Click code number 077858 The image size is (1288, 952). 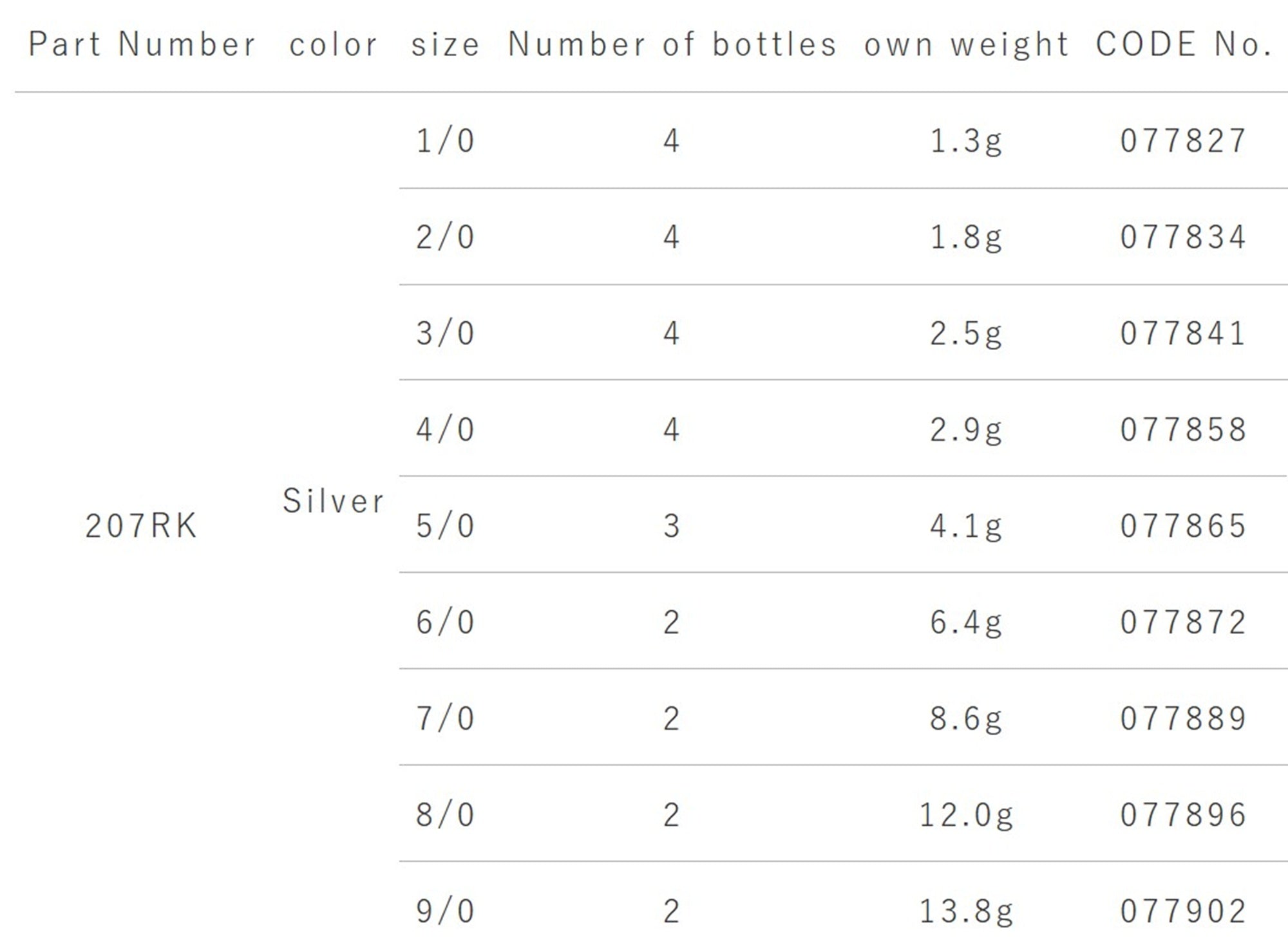click(1184, 429)
